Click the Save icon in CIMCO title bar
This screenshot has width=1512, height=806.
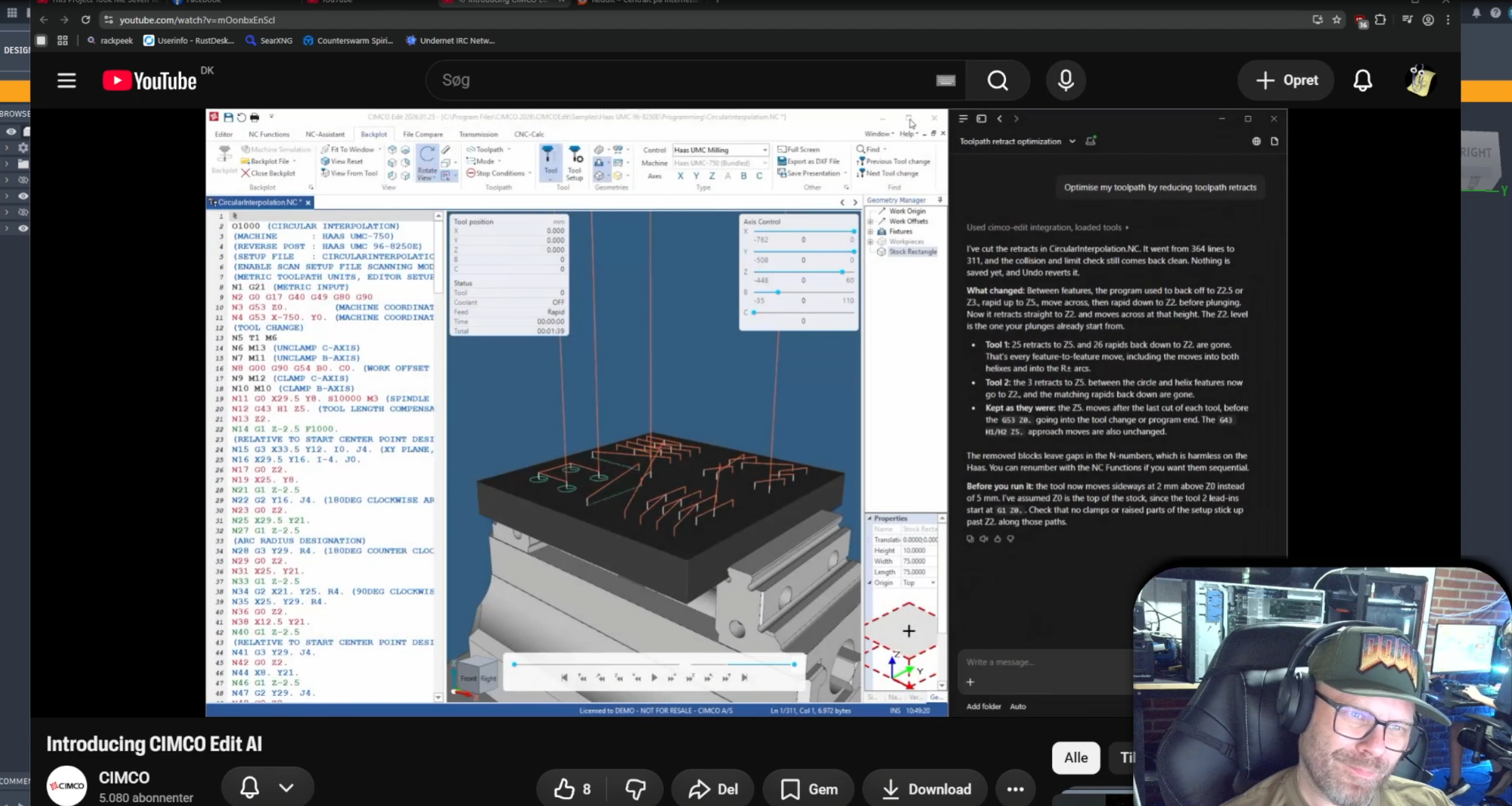coord(228,117)
